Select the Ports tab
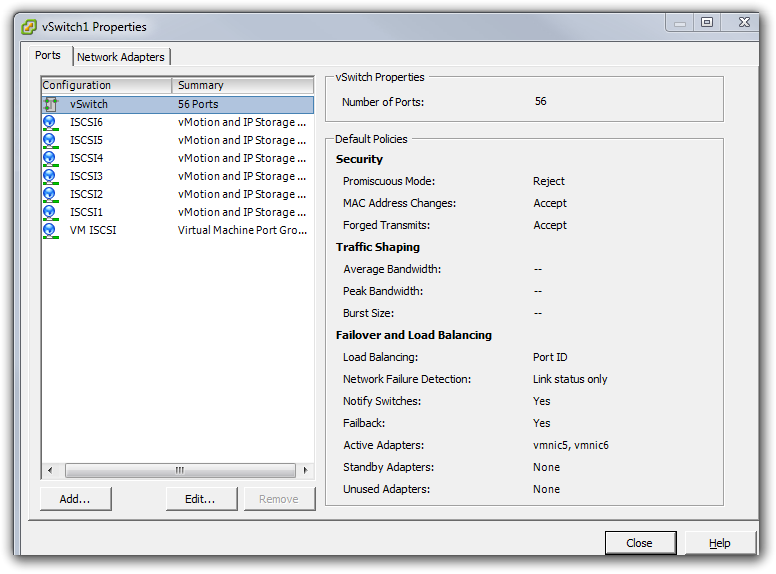The height and width of the screenshot is (574, 776). point(48,56)
